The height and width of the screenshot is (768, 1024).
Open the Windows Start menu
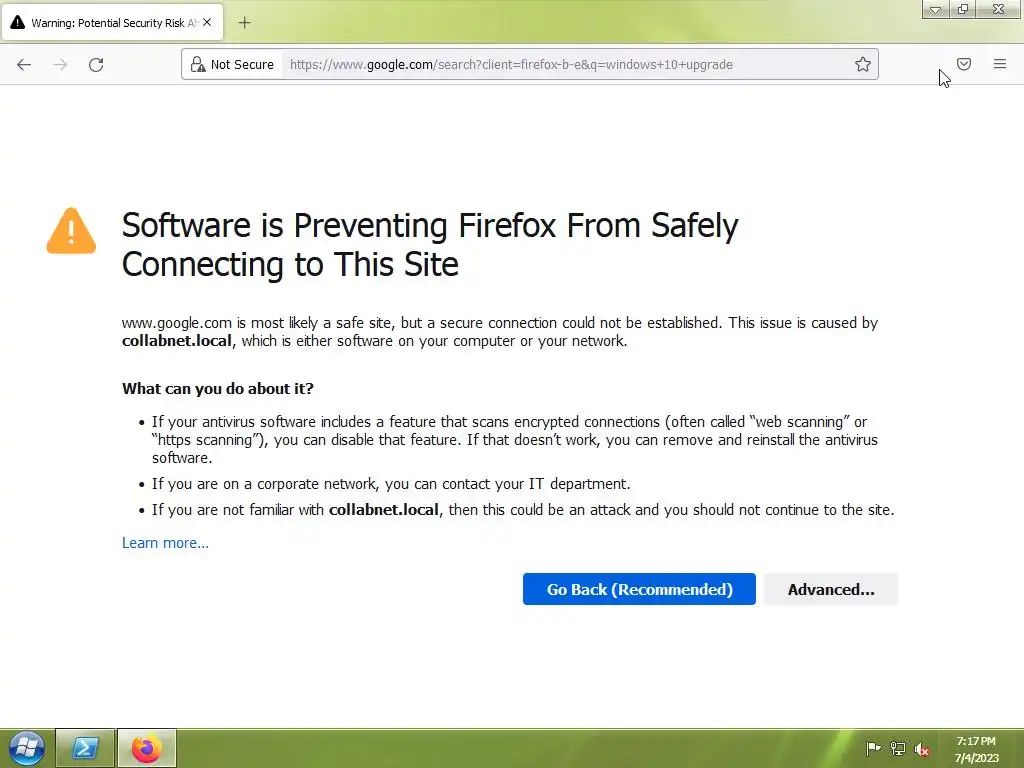coord(26,748)
